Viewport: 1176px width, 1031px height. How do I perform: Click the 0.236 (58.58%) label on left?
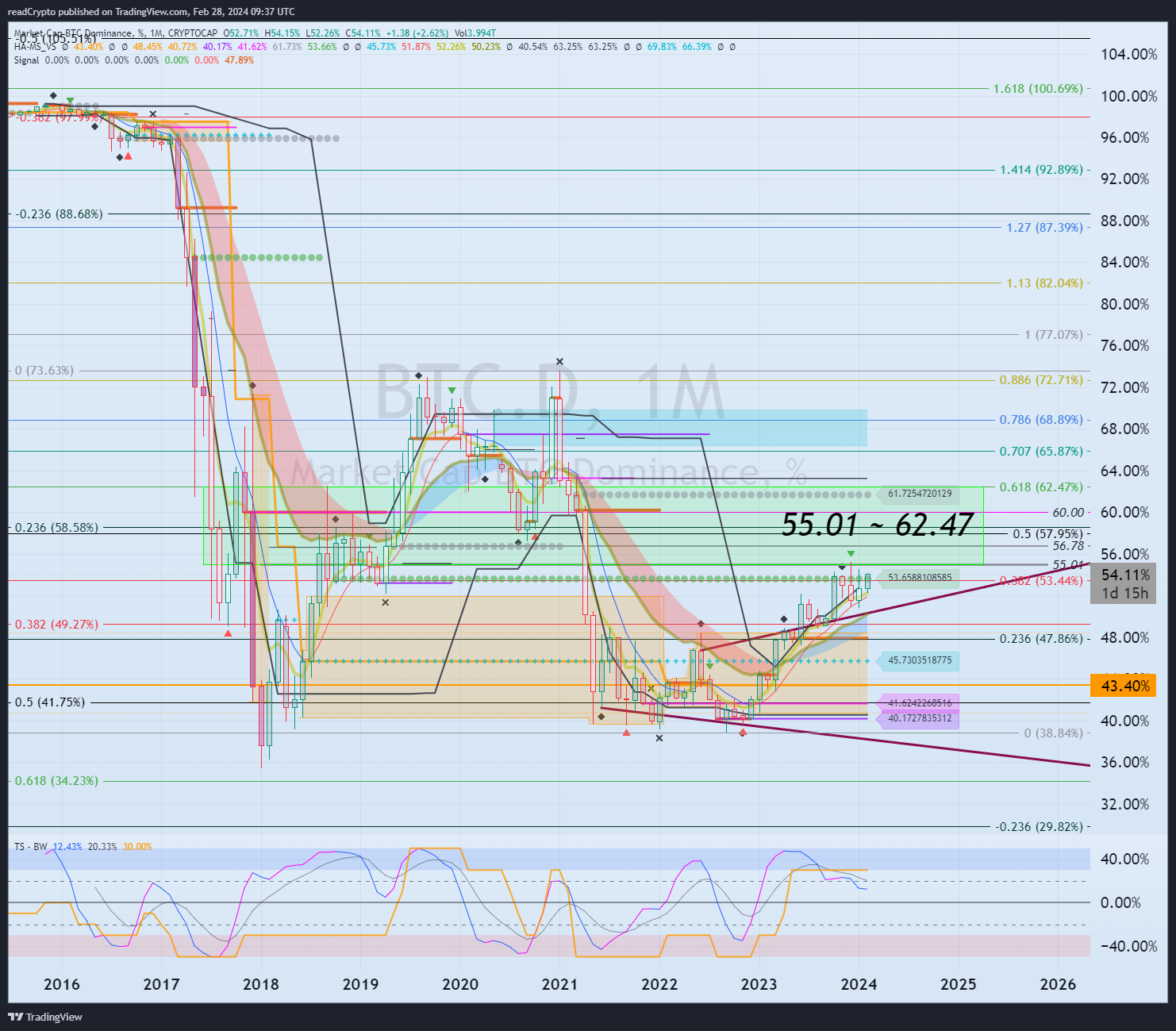57,527
